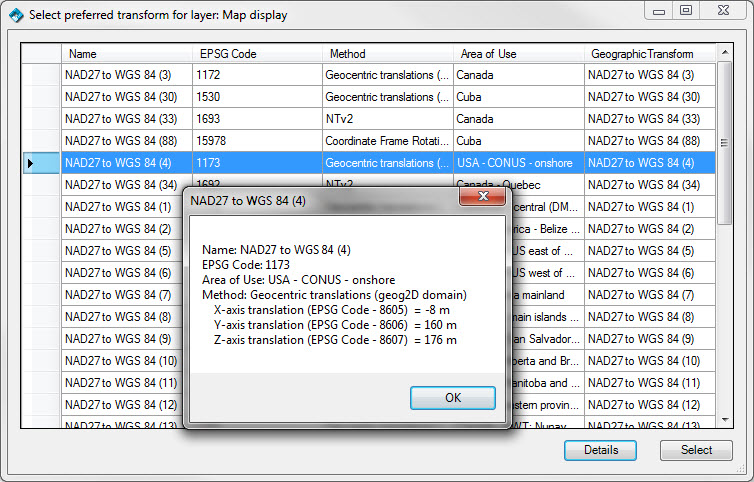This screenshot has height=482, width=754.
Task: Click OK in the NAD27 to WGS 84 (4) popup
Action: coord(452,398)
